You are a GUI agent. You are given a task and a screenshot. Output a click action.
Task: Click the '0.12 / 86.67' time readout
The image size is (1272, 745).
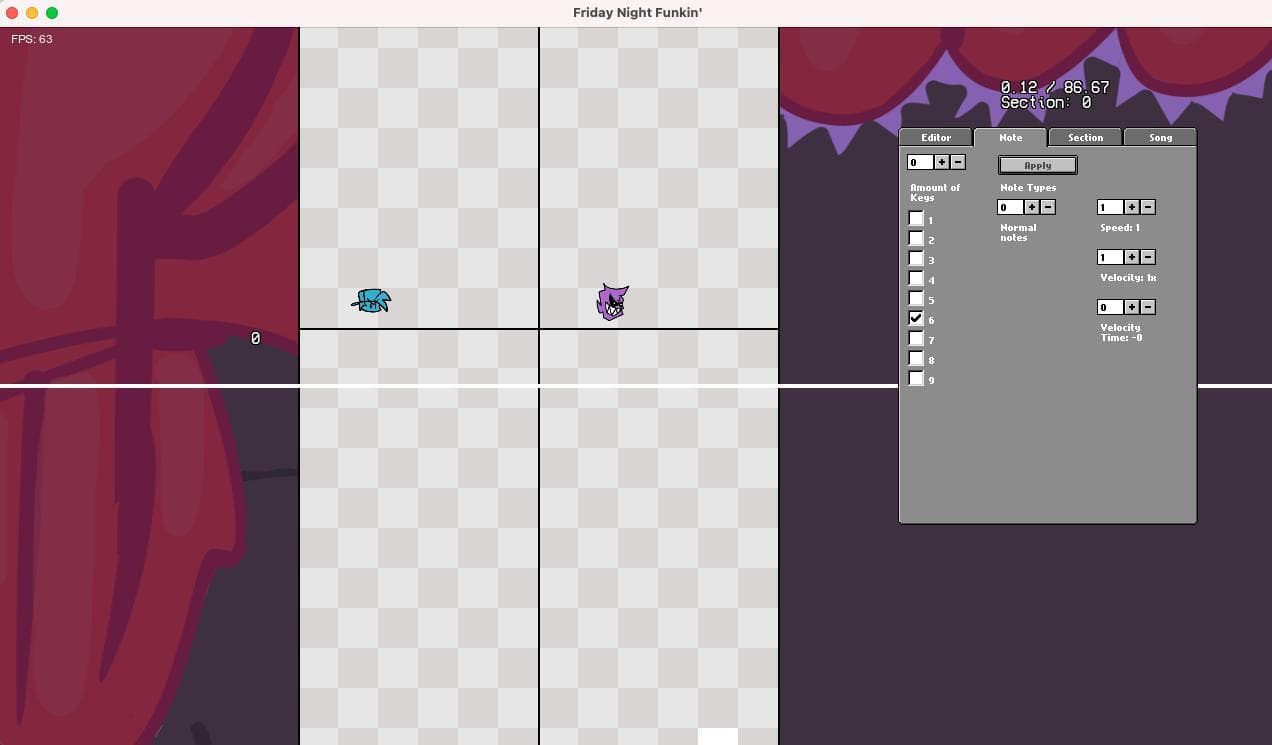1054,87
